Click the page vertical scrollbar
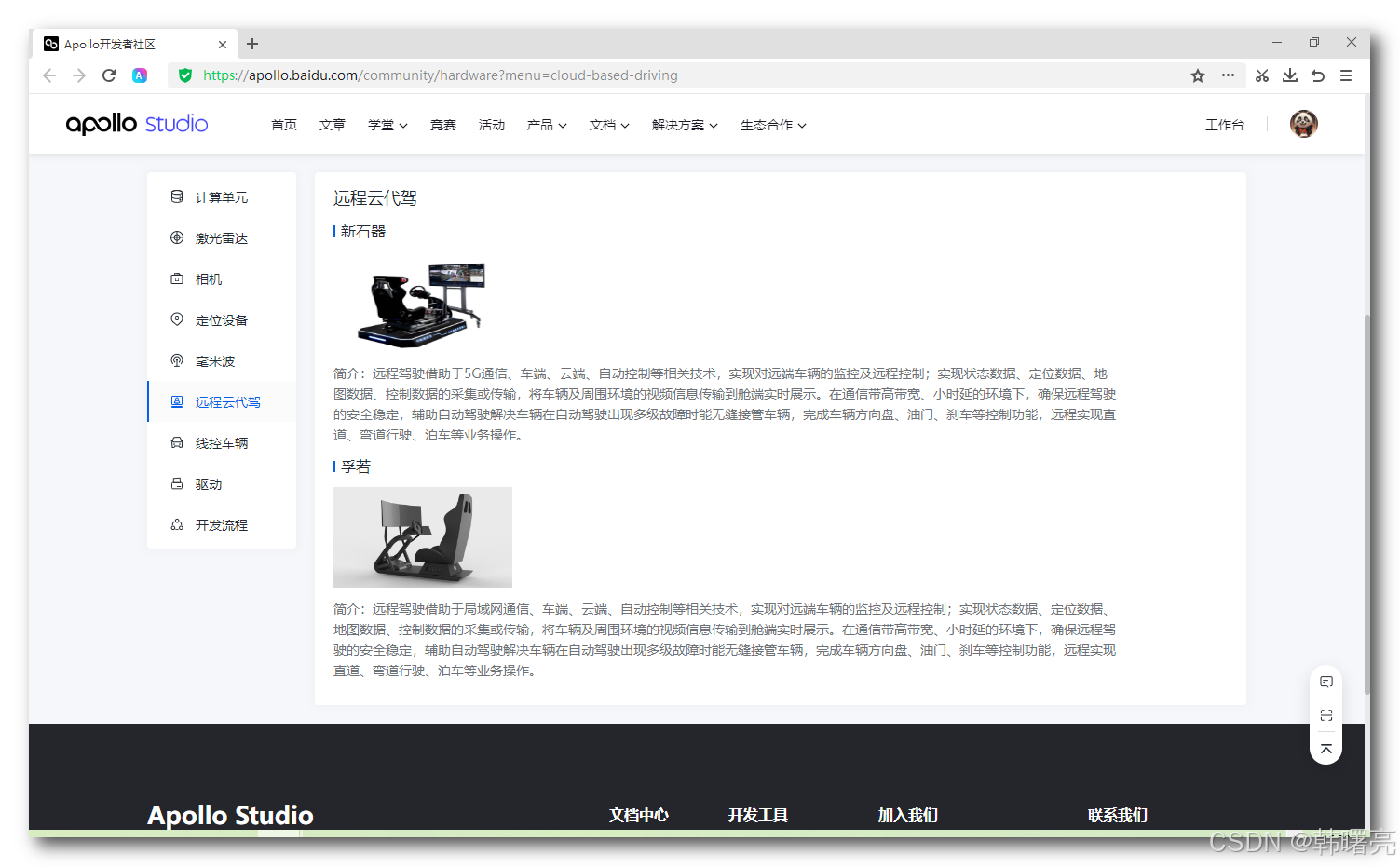1400x867 pixels. point(1366,503)
